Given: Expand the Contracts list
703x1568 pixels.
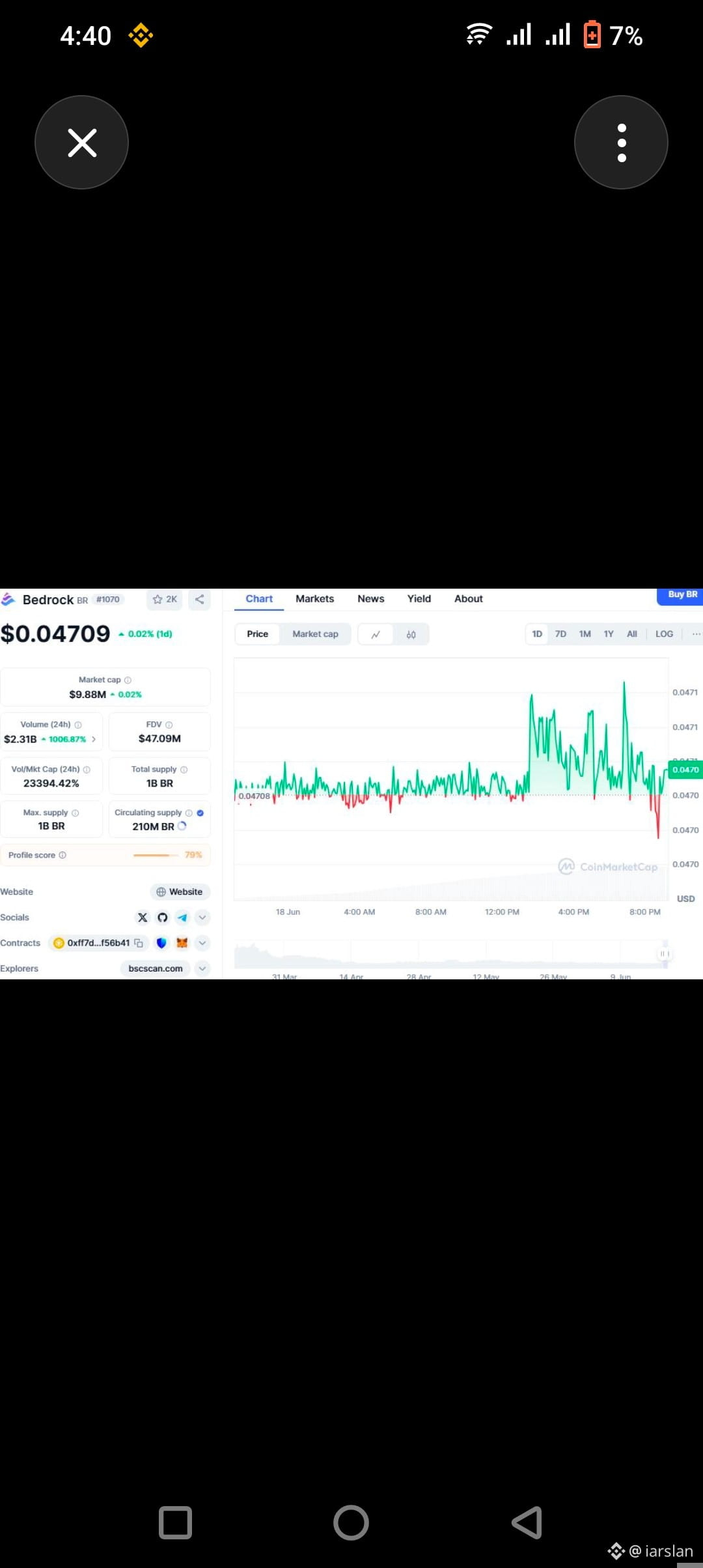Looking at the screenshot, I should point(202,943).
